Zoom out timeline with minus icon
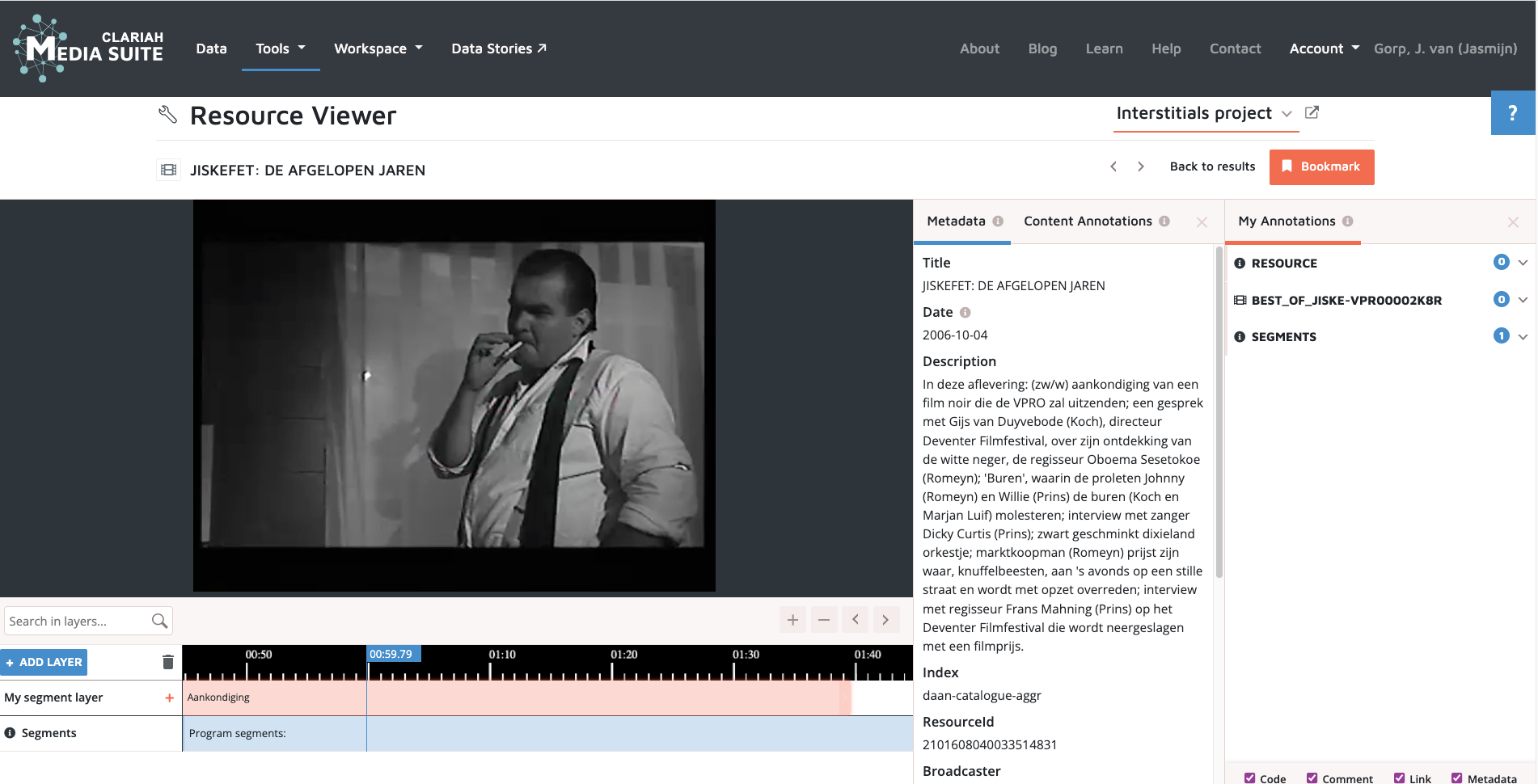This screenshot has height=784, width=1538. click(824, 620)
